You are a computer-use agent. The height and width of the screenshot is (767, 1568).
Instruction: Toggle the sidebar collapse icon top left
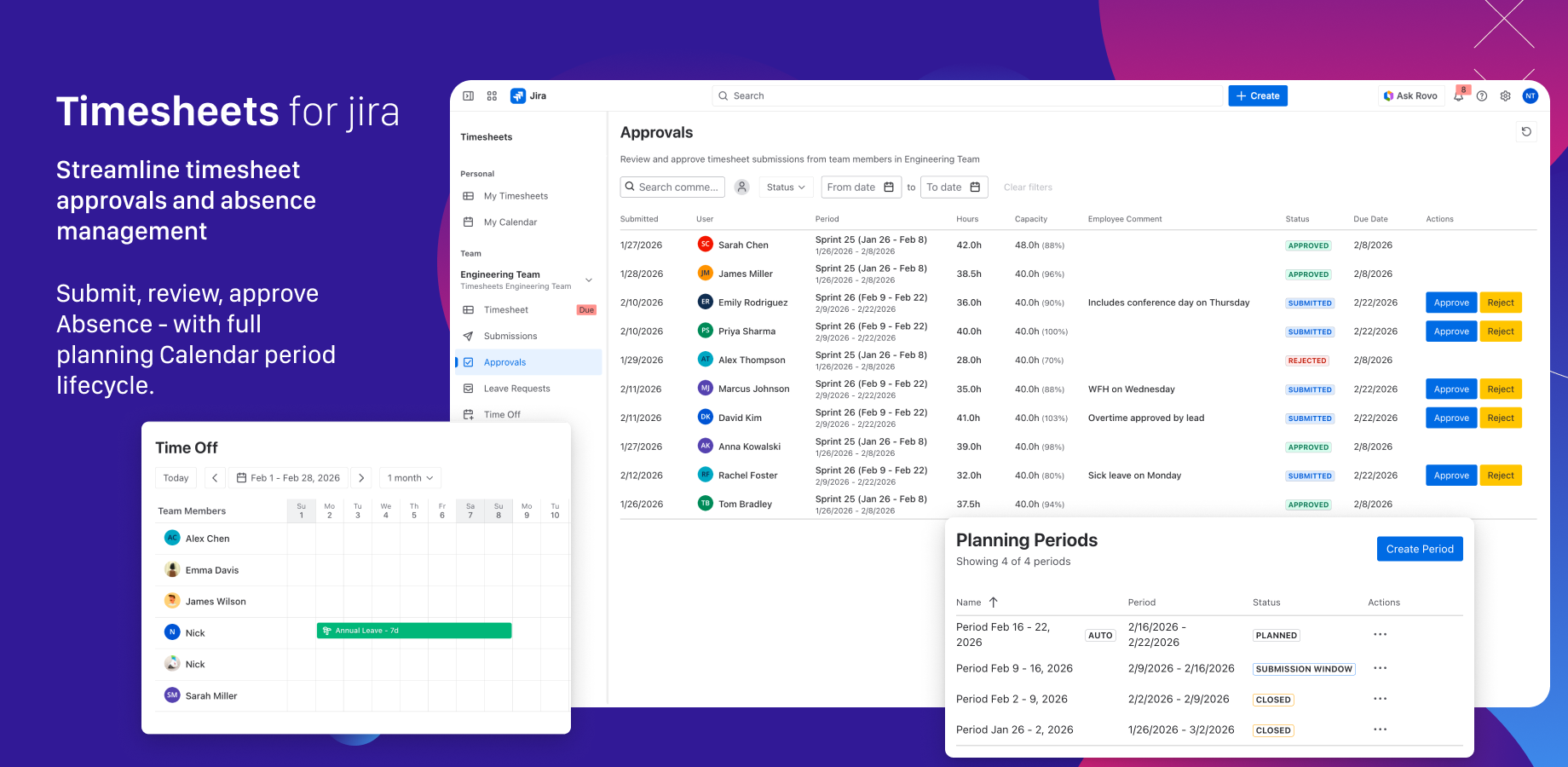(x=468, y=95)
